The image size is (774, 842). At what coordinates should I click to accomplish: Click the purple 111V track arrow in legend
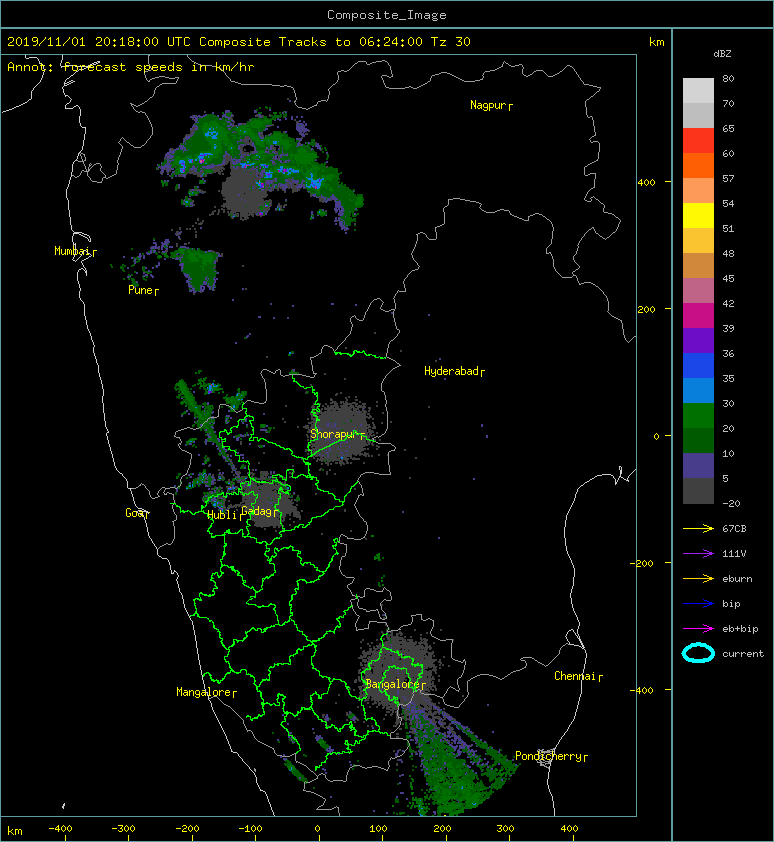coord(698,554)
